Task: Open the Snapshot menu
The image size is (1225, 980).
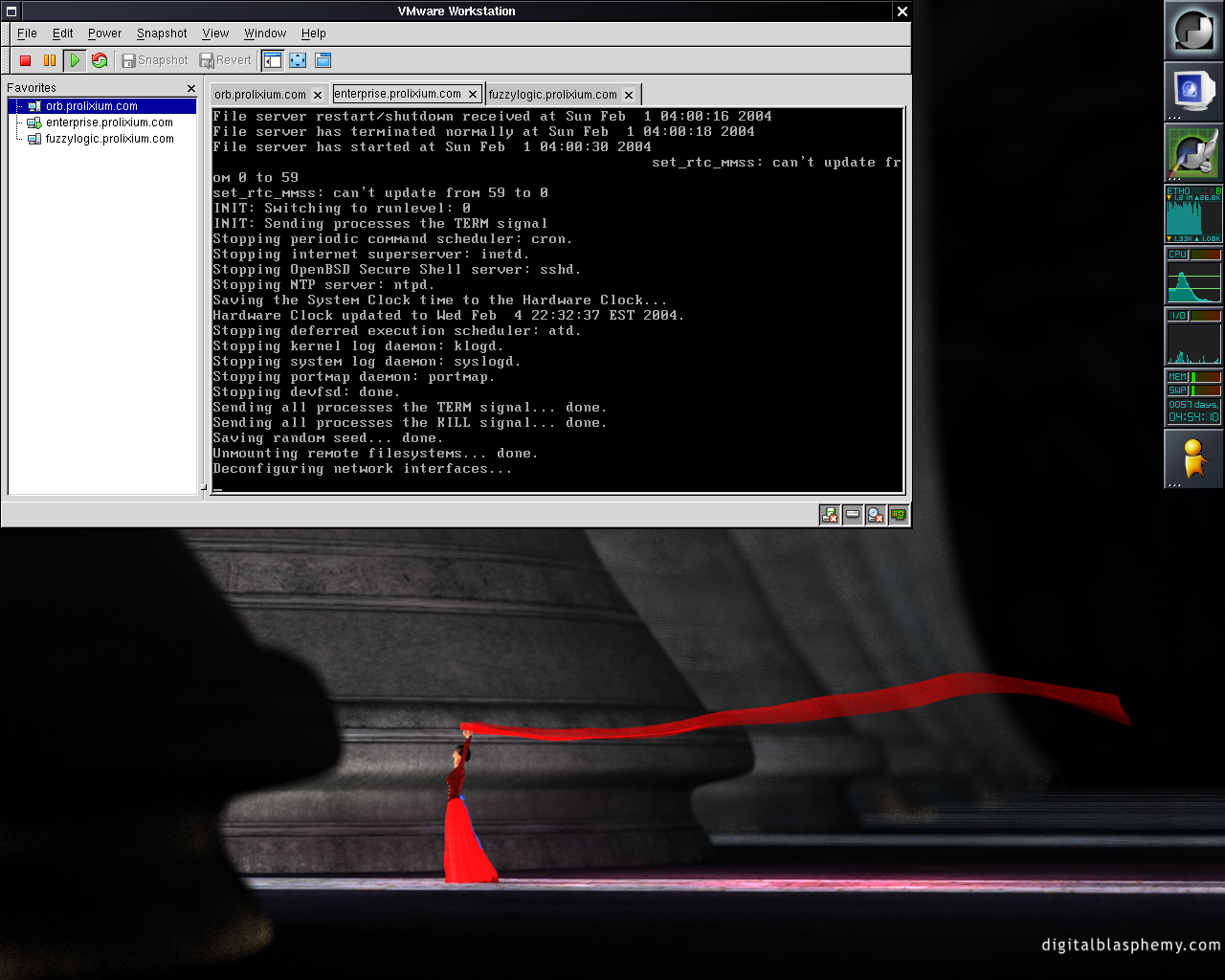Action: 162,33
